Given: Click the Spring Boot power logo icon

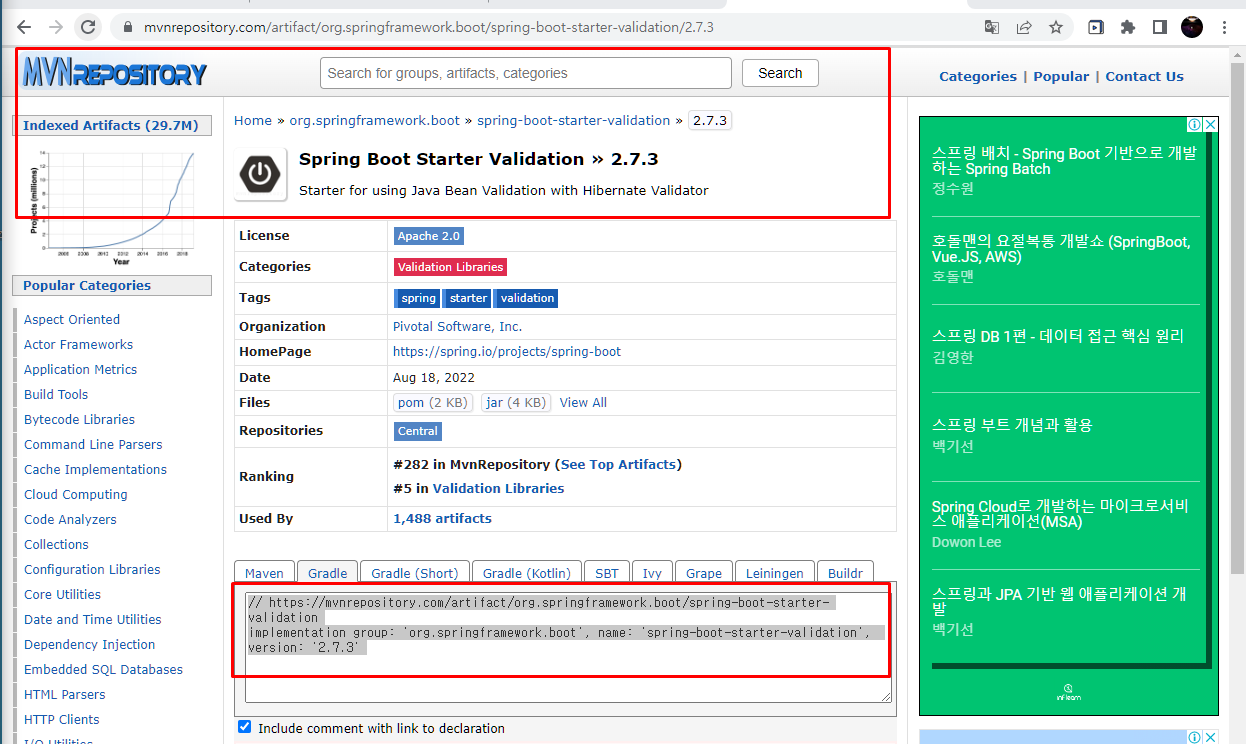Looking at the screenshot, I should [260, 174].
